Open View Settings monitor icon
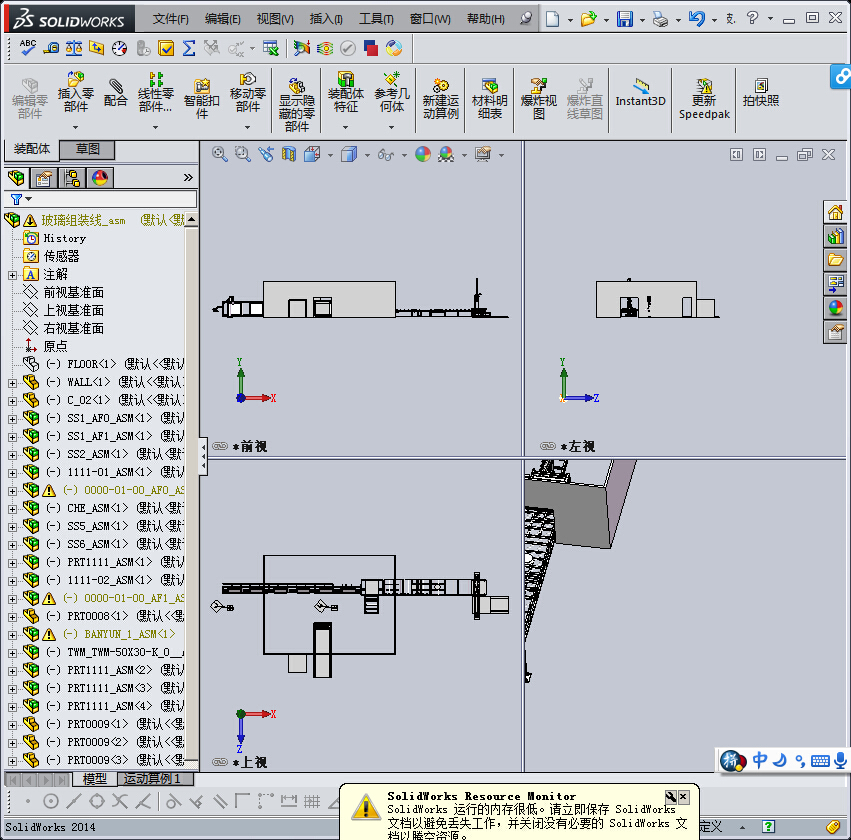This screenshot has height=840, width=851. 483,154
